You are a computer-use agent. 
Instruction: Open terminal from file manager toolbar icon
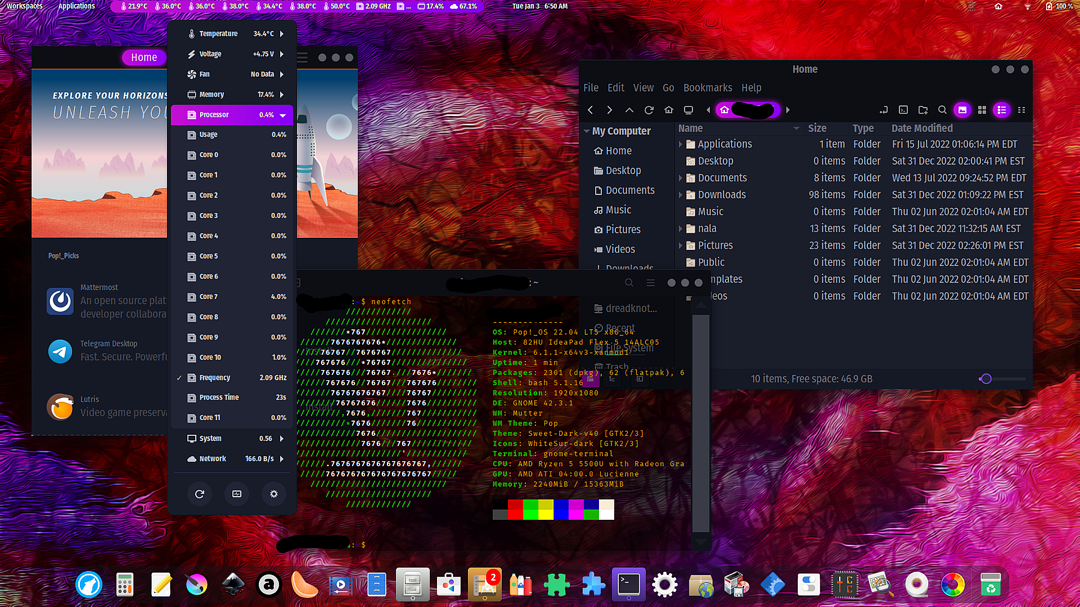click(903, 110)
